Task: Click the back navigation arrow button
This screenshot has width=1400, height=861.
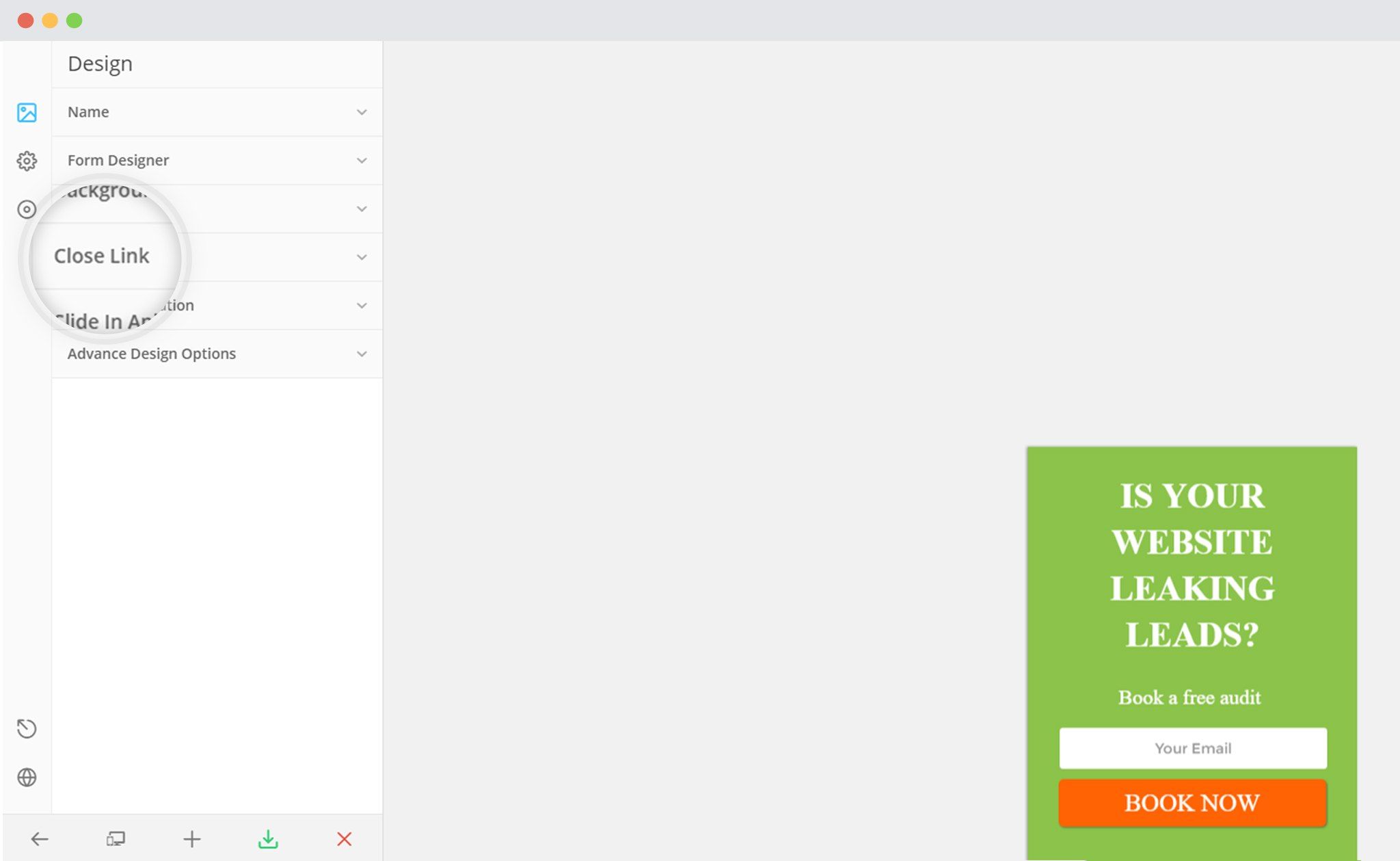Action: point(38,839)
